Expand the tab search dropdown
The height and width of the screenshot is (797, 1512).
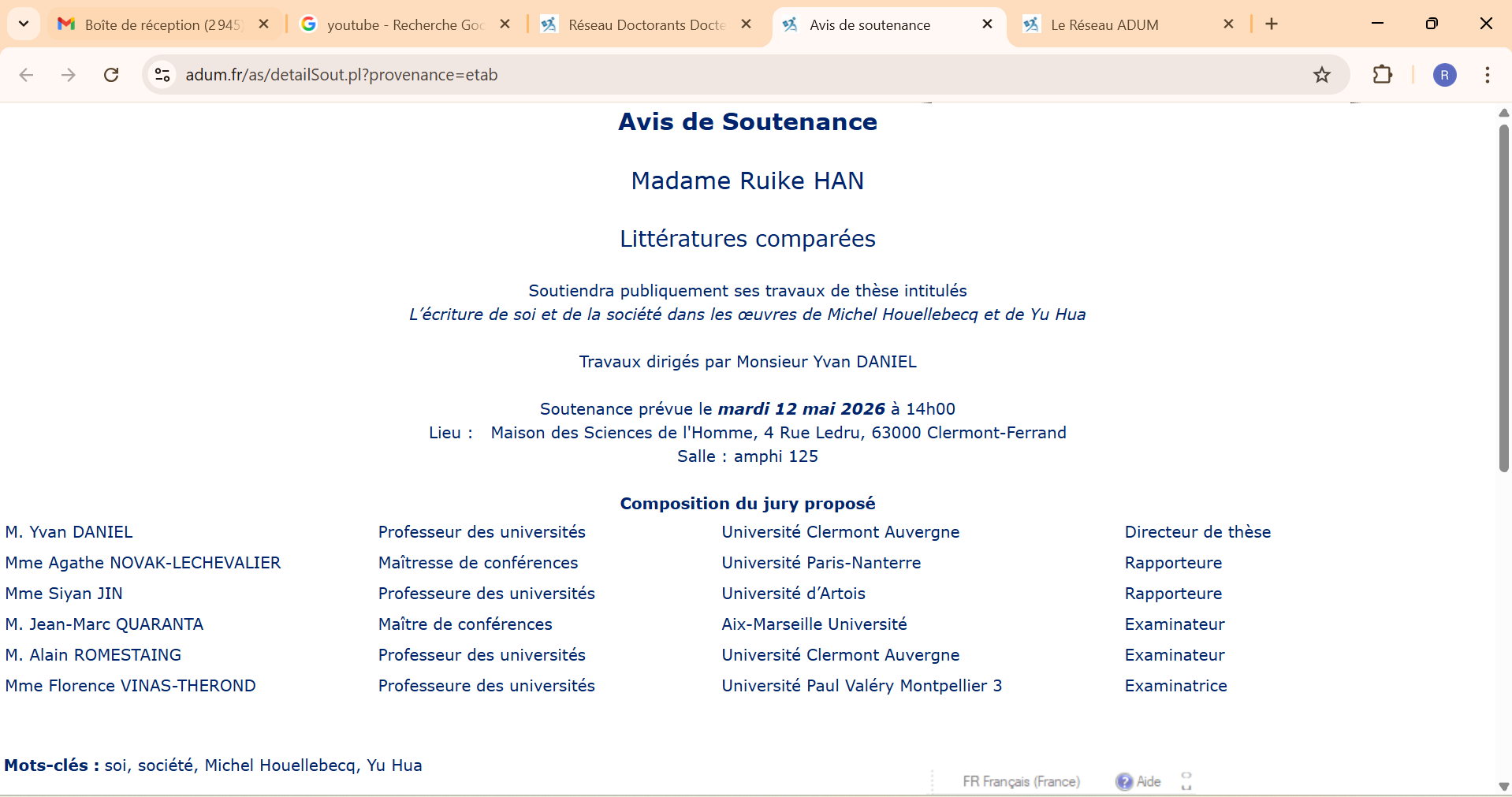pyautogui.click(x=24, y=24)
